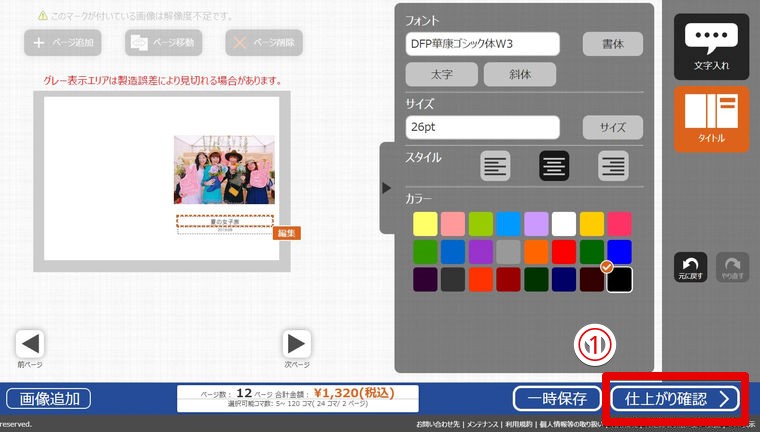Open the サイズ size chooser
The width and height of the screenshot is (760, 432).
612,127
